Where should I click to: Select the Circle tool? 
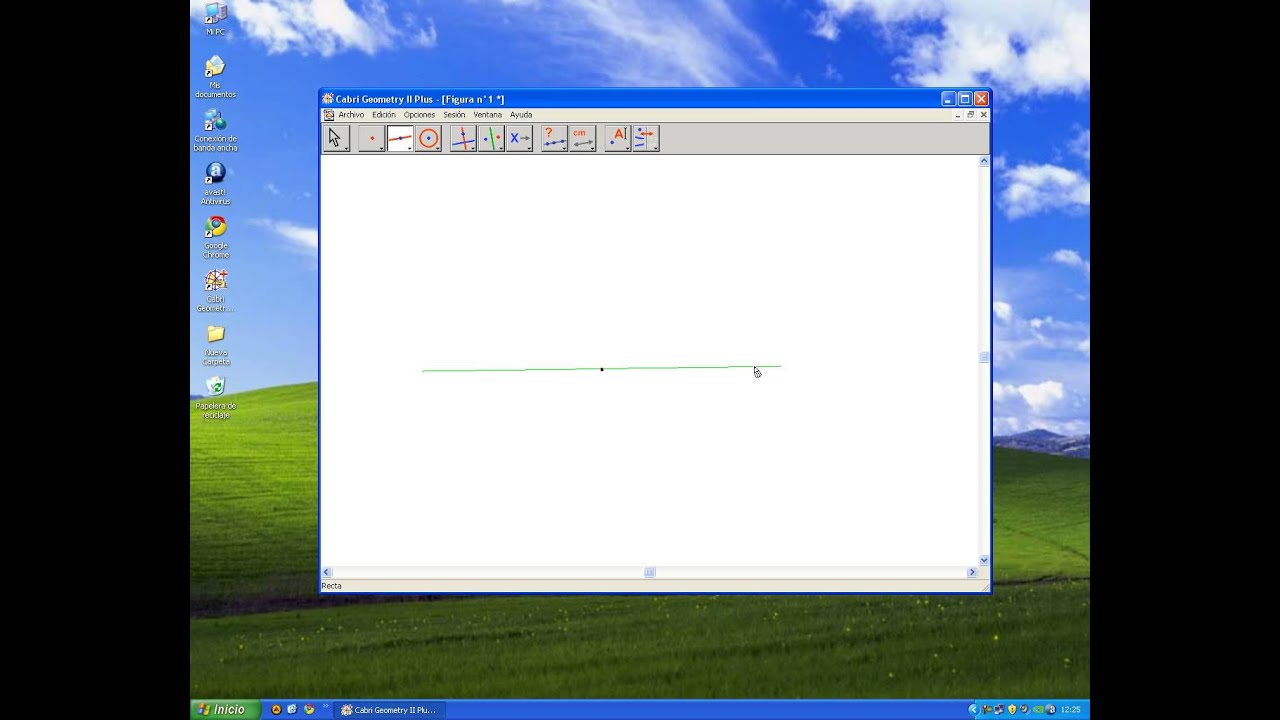click(428, 138)
